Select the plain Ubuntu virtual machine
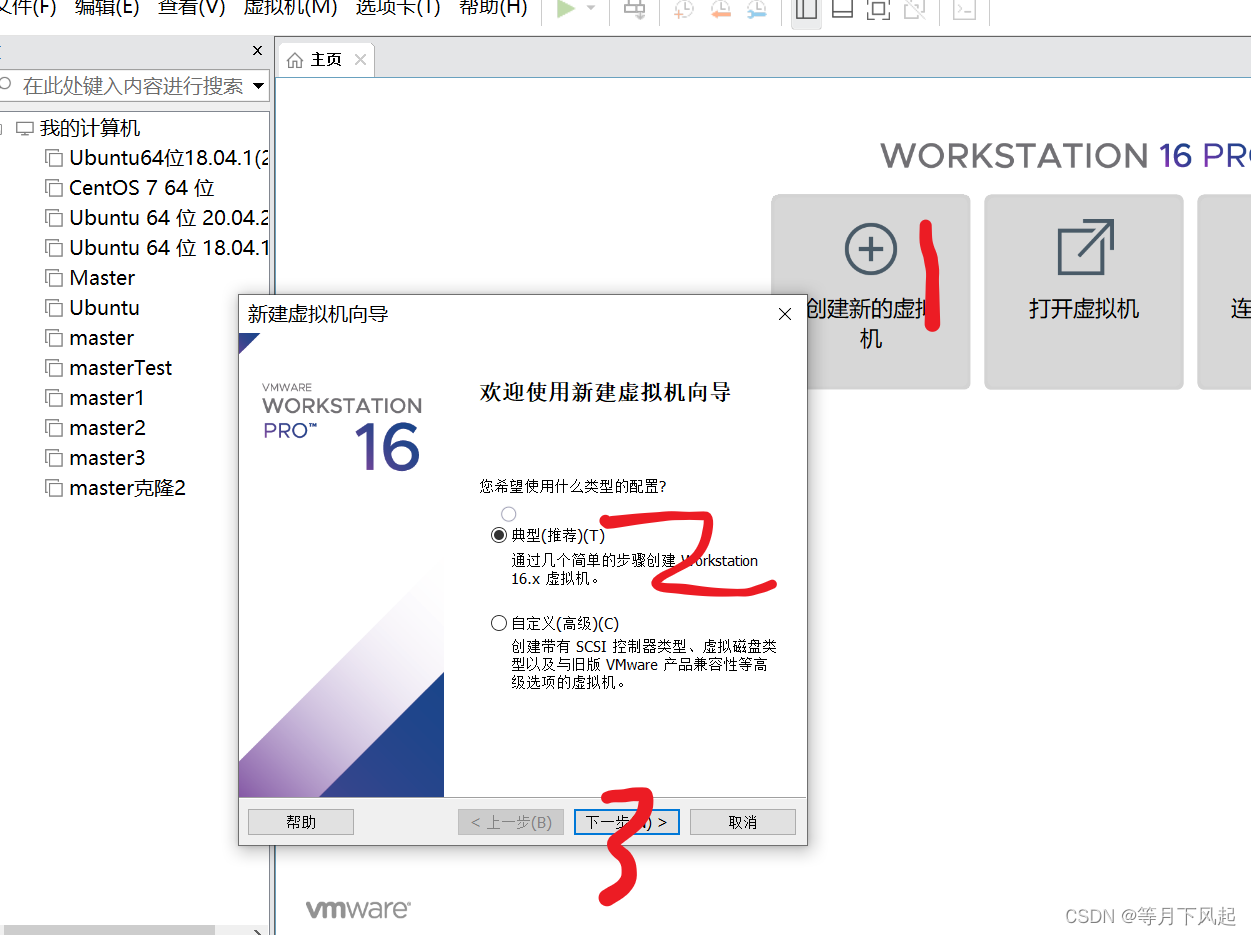 (x=104, y=308)
